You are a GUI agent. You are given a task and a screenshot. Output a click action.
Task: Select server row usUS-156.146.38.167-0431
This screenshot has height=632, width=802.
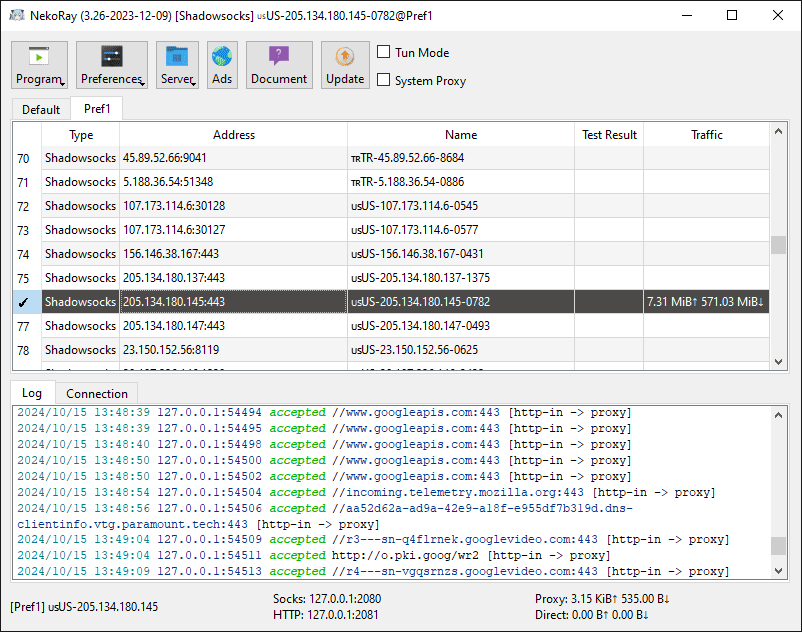[x=391, y=254]
